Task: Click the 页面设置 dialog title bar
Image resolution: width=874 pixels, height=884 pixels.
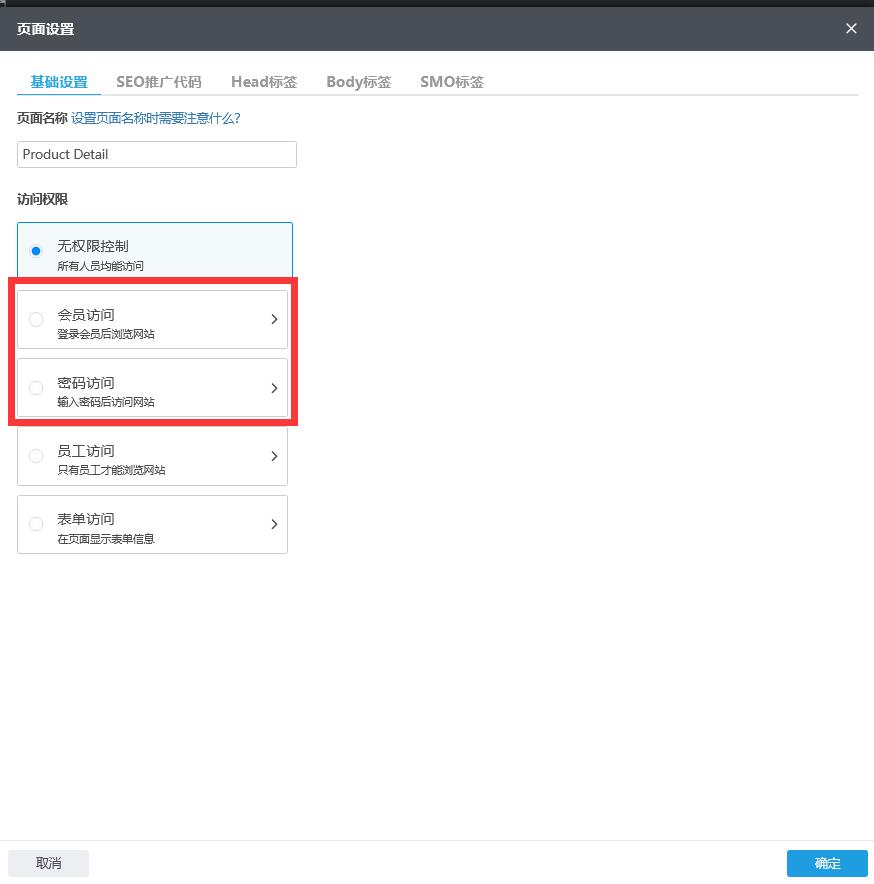Action: [x=400, y=29]
